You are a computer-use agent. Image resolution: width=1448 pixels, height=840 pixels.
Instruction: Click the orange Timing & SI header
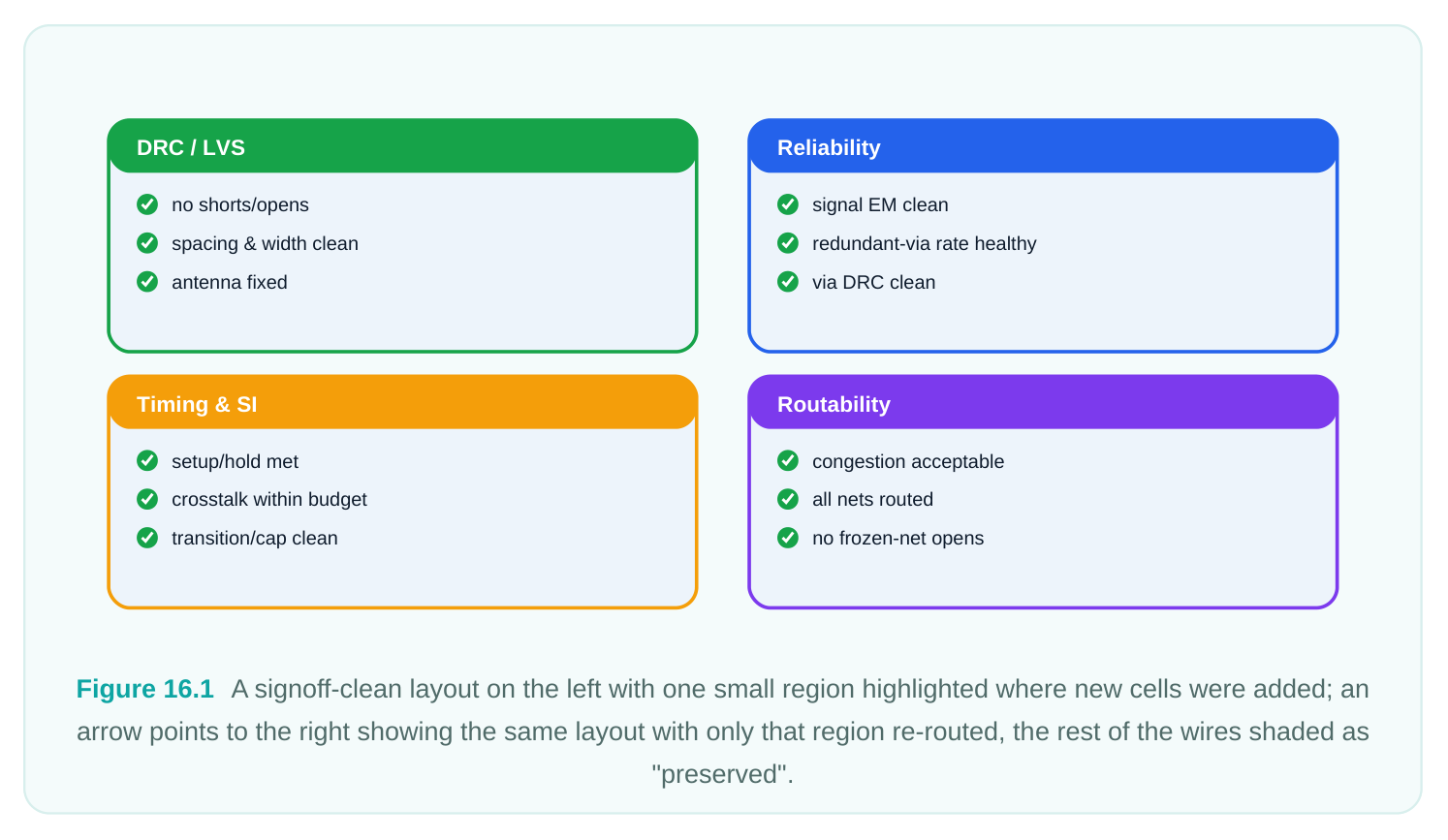[402, 403]
